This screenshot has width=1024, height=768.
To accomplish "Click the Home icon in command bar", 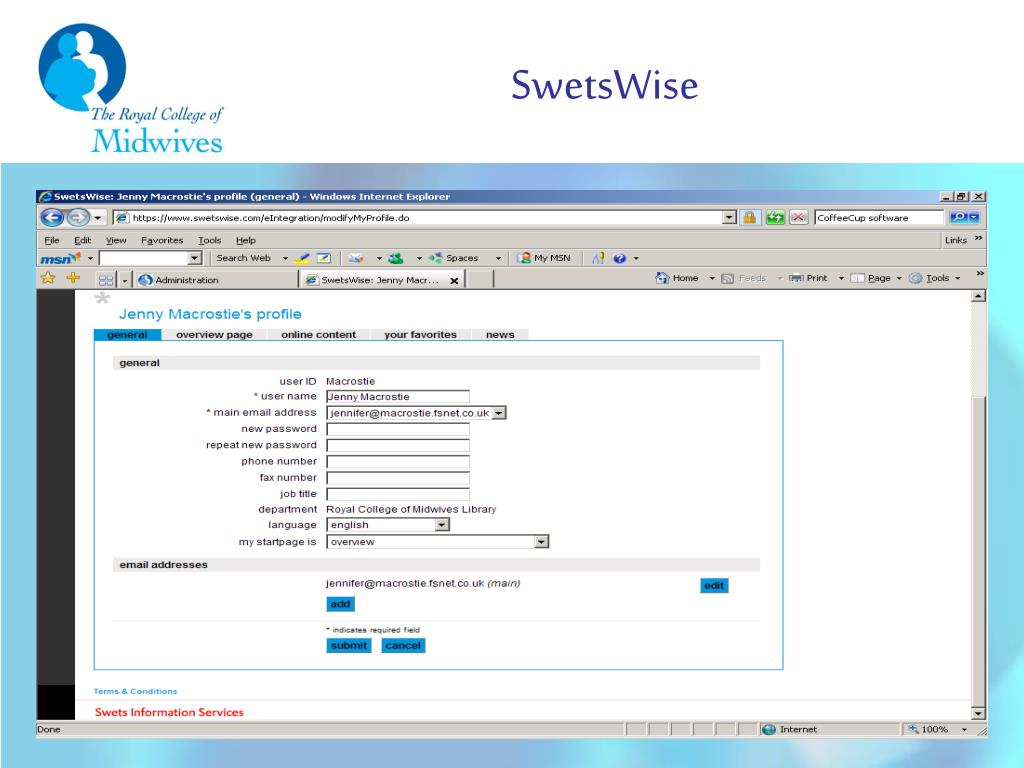I will 662,278.
